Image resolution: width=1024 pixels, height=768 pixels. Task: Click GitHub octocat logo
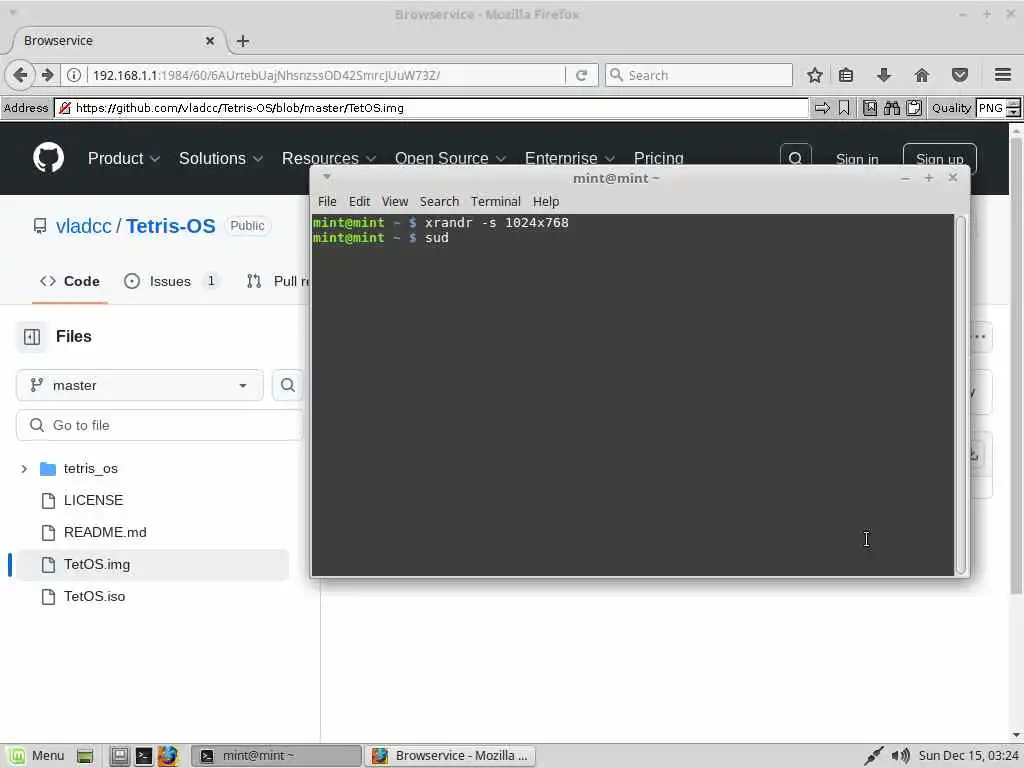tap(48, 157)
